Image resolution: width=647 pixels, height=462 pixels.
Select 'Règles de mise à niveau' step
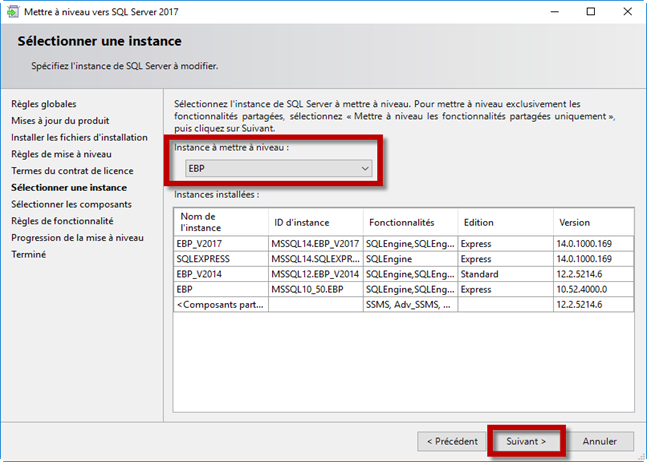click(x=61, y=154)
